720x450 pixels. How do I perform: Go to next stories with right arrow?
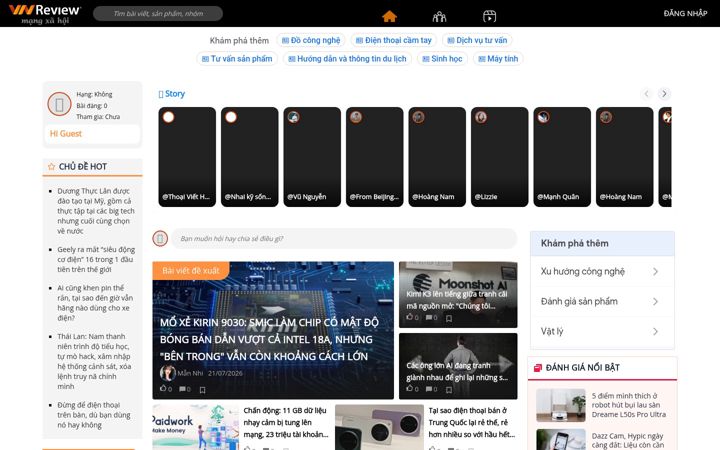[x=664, y=94]
